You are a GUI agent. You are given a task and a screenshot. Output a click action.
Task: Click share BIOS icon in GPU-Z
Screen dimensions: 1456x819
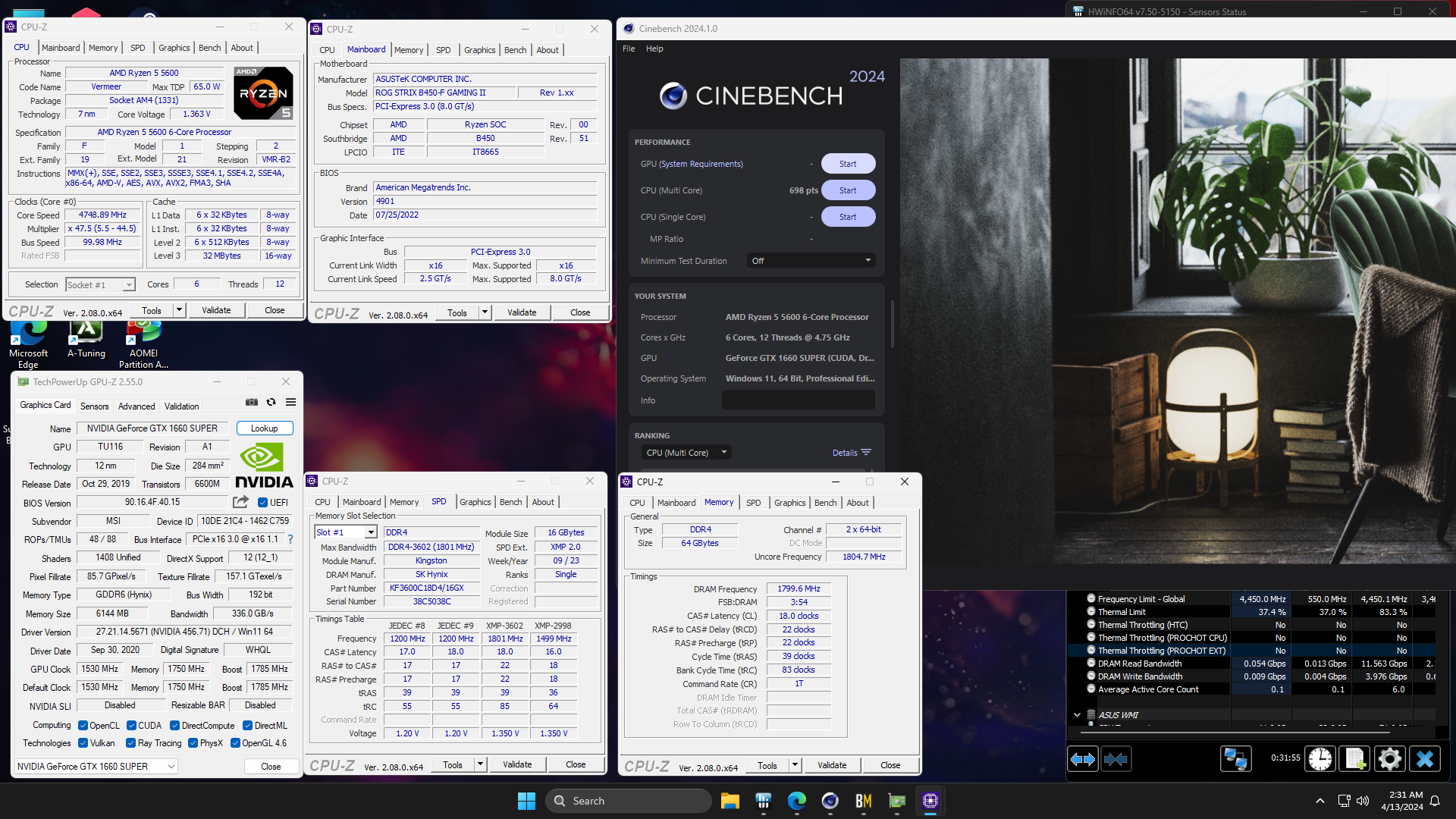pyautogui.click(x=240, y=502)
